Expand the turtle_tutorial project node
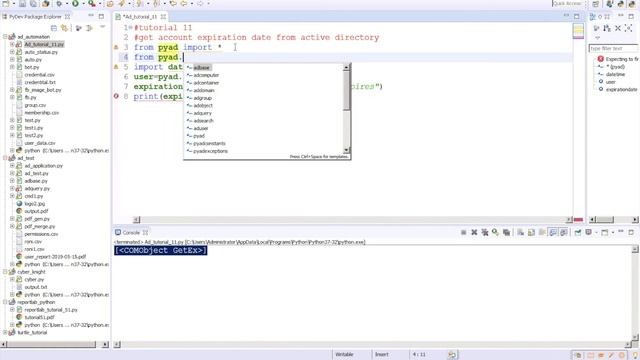The height and width of the screenshot is (360, 640). click(x=5, y=333)
